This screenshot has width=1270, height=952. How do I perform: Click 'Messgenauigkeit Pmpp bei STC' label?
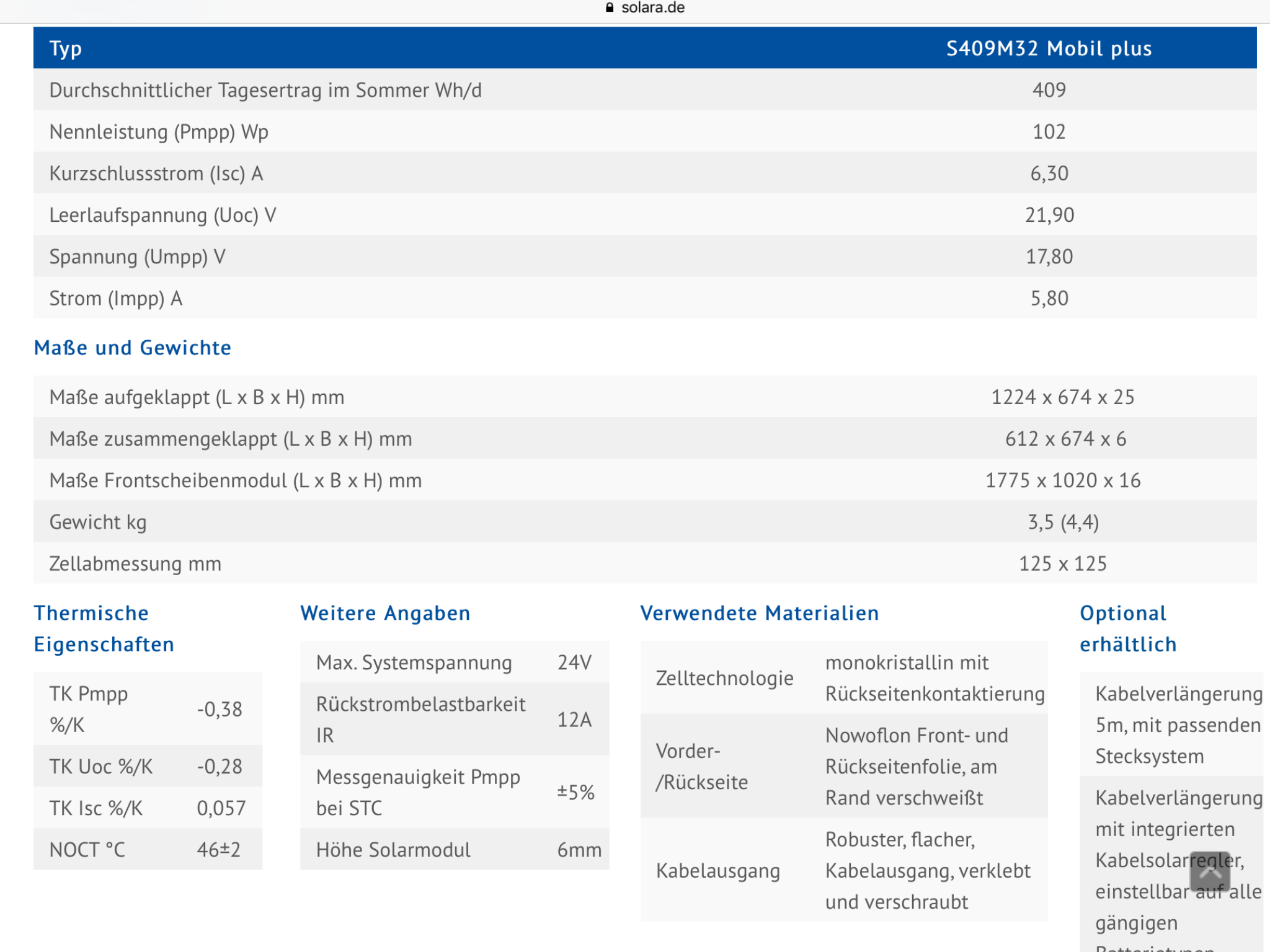(x=419, y=792)
